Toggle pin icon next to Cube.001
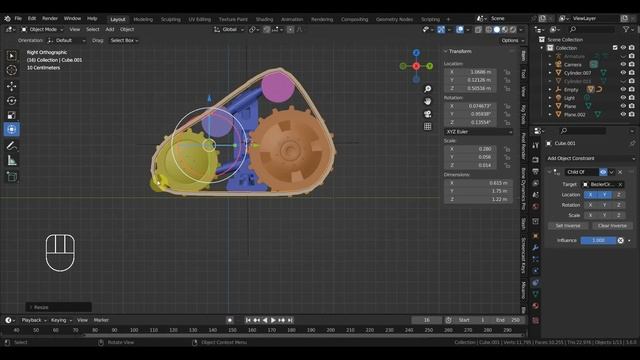640x360 pixels. pyautogui.click(x=632, y=143)
